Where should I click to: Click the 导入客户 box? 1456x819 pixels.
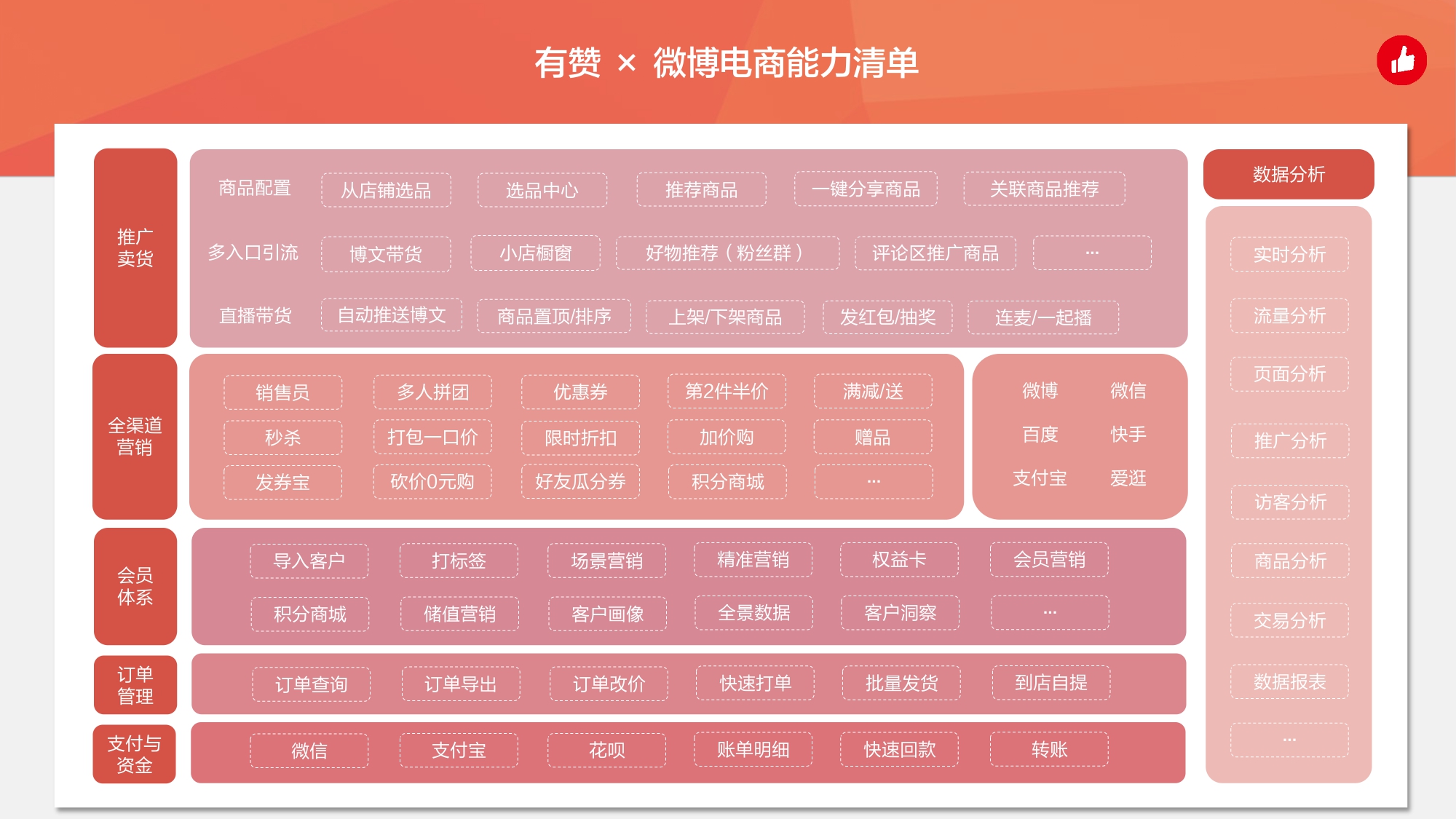click(309, 561)
